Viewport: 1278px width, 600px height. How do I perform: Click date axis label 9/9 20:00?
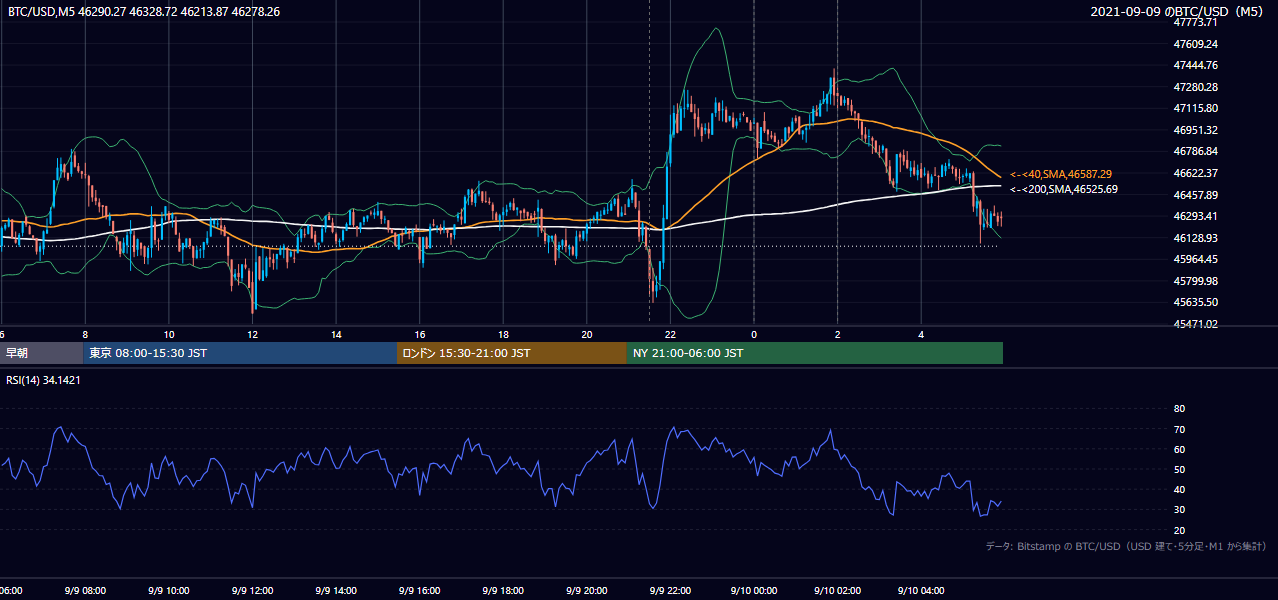tap(587, 591)
